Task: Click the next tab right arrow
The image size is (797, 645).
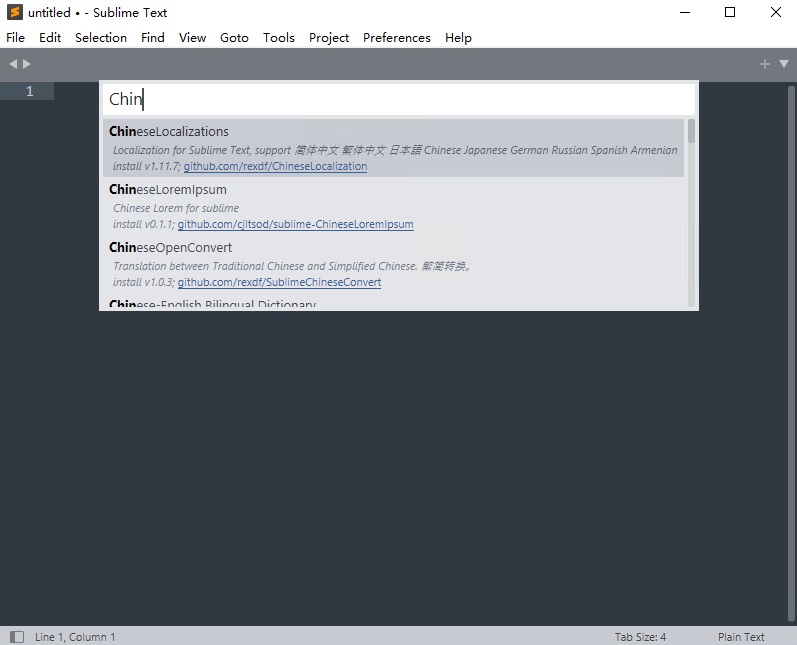Action: click(x=27, y=64)
